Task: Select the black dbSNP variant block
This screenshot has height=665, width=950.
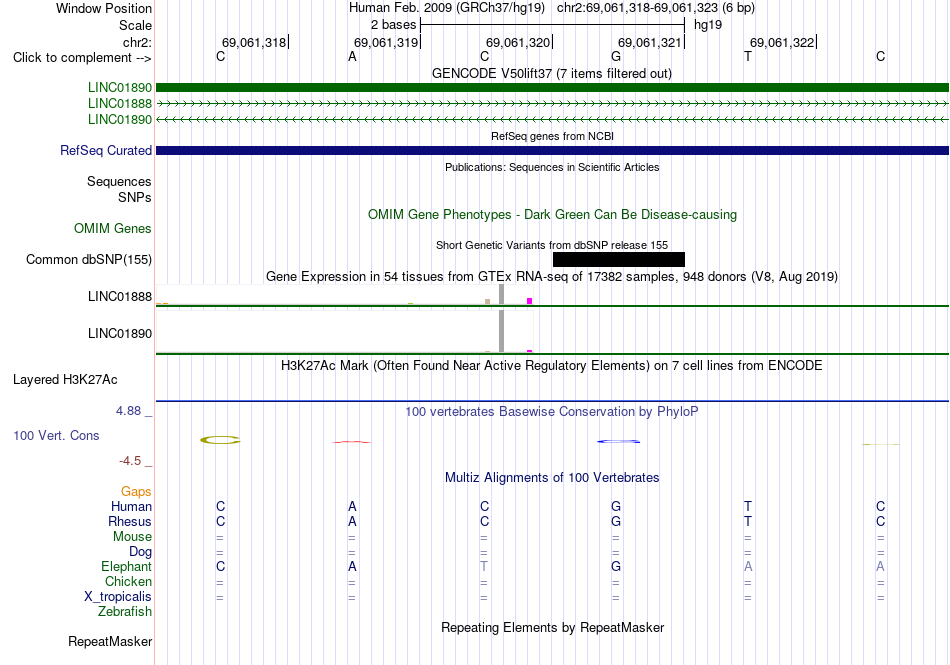Action: 619,259
